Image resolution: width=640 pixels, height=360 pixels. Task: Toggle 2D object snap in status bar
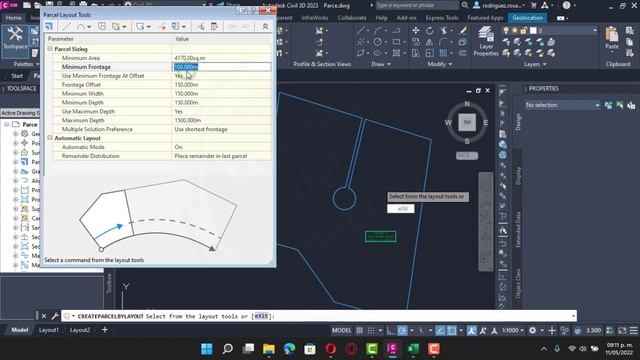(x=451, y=330)
